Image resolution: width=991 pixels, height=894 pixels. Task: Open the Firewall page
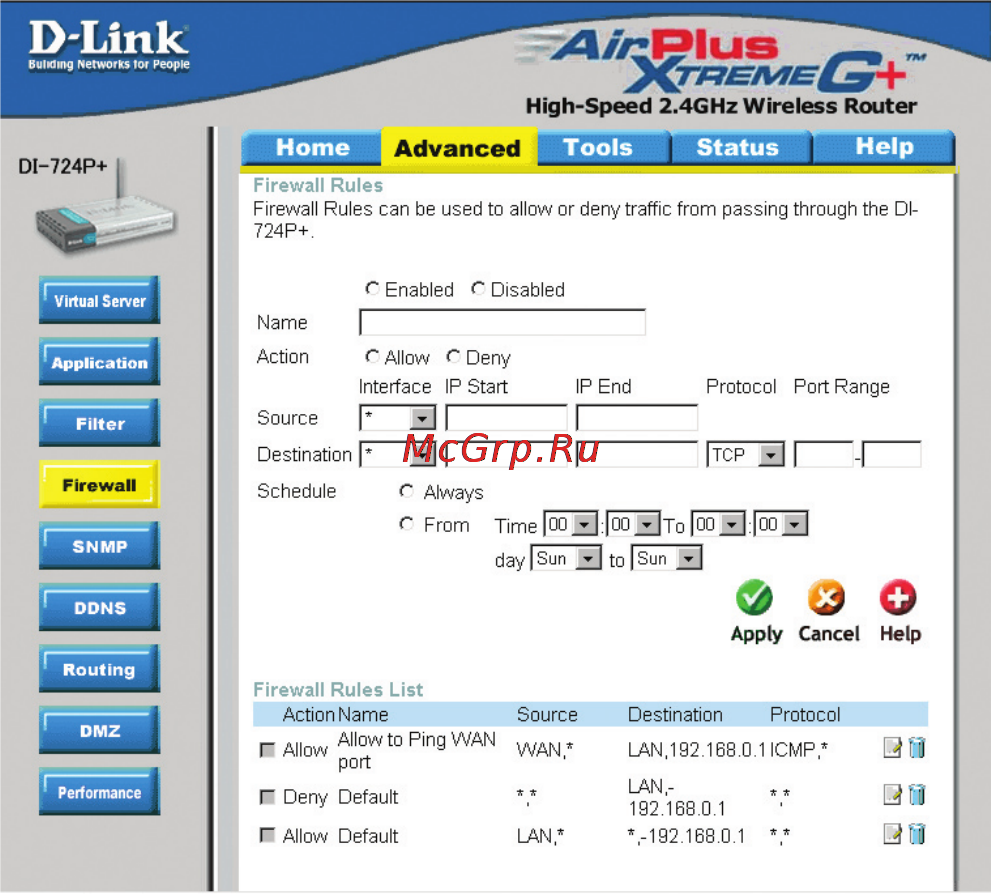(99, 485)
